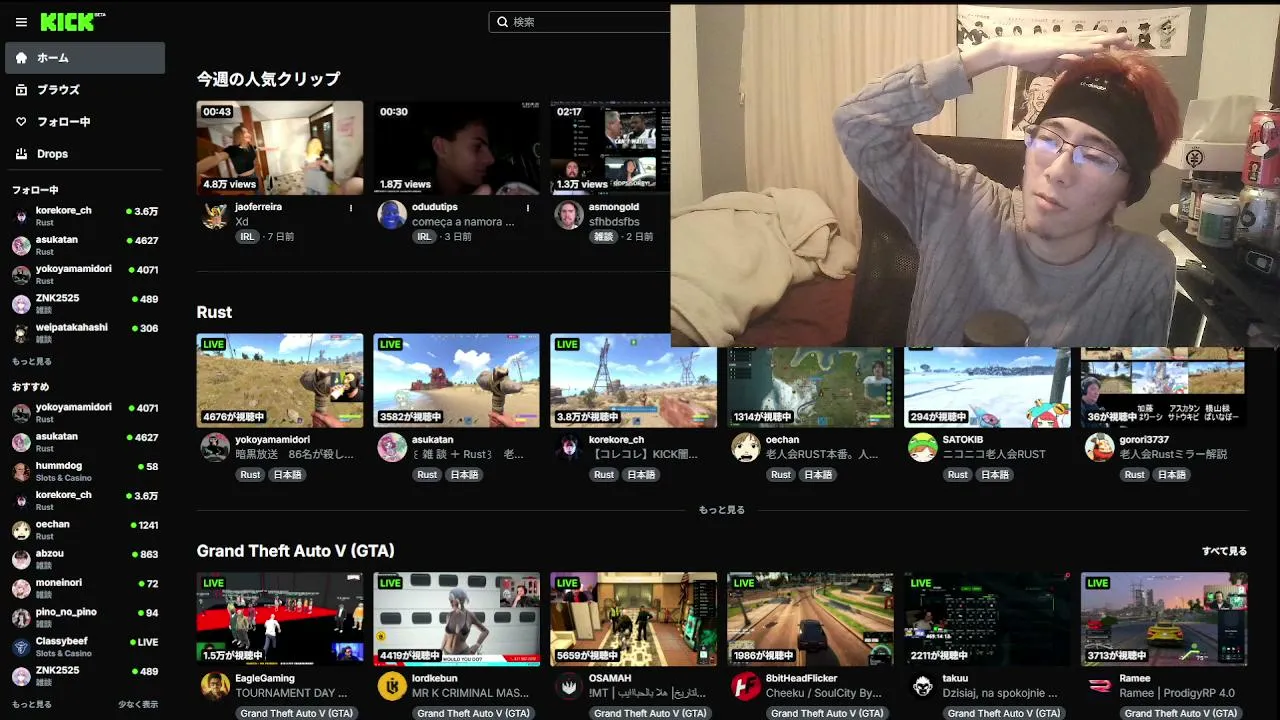Click 日本語 tag under asukatan stream

[x=464, y=475]
